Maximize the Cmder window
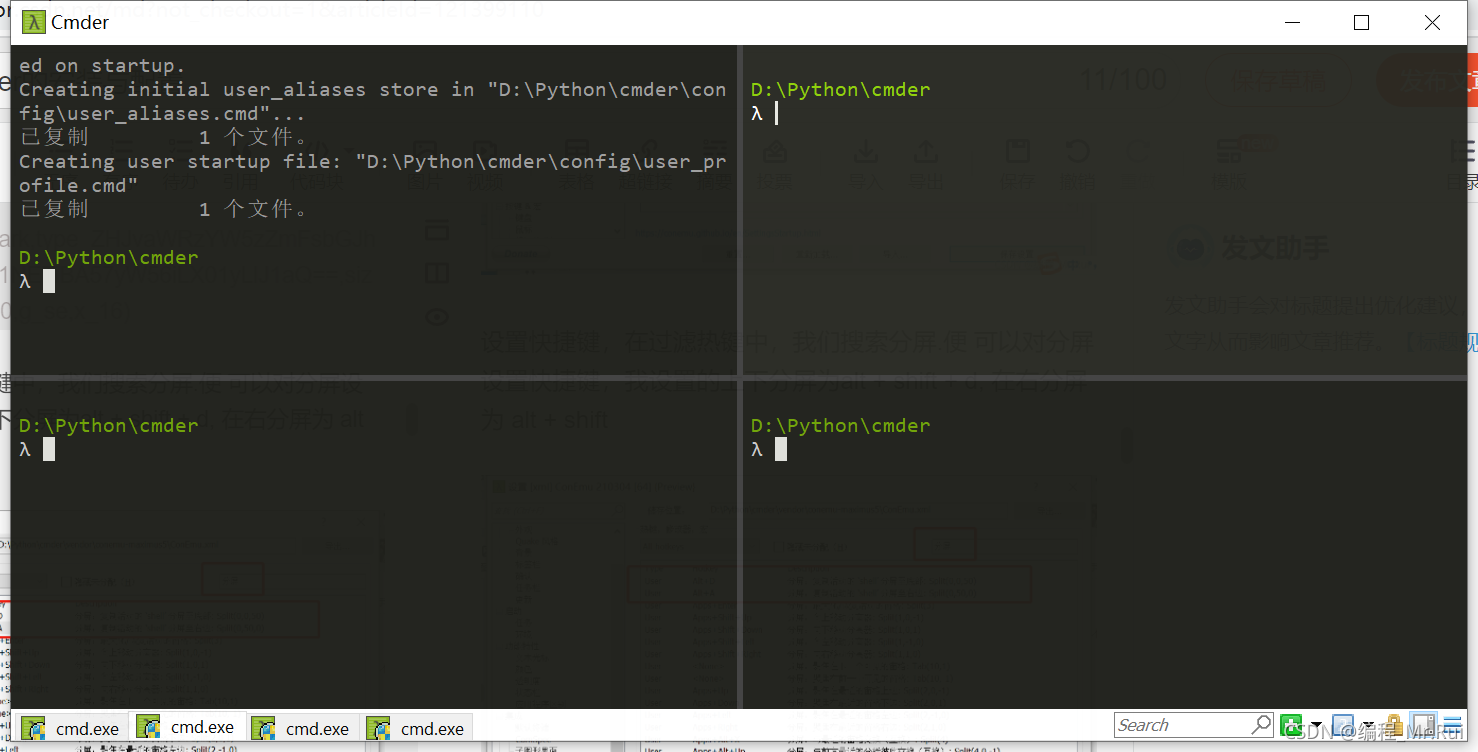 tap(1361, 22)
